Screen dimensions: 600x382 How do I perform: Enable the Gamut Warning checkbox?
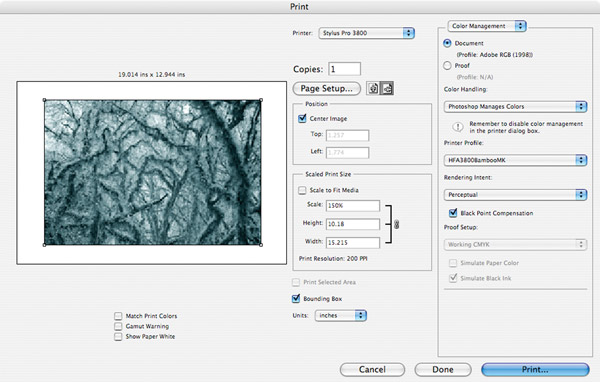(118, 326)
